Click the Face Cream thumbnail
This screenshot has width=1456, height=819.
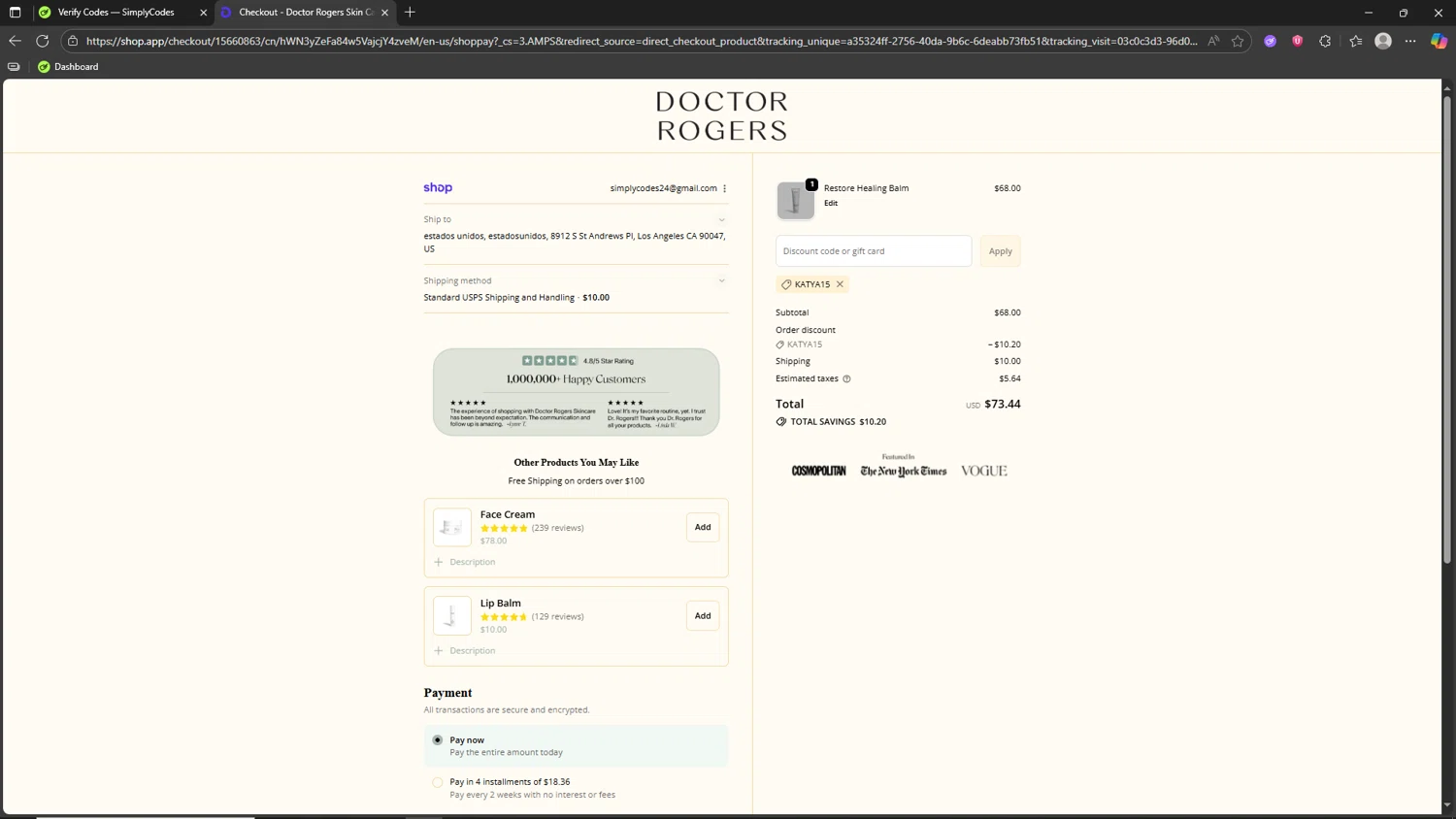click(x=452, y=527)
